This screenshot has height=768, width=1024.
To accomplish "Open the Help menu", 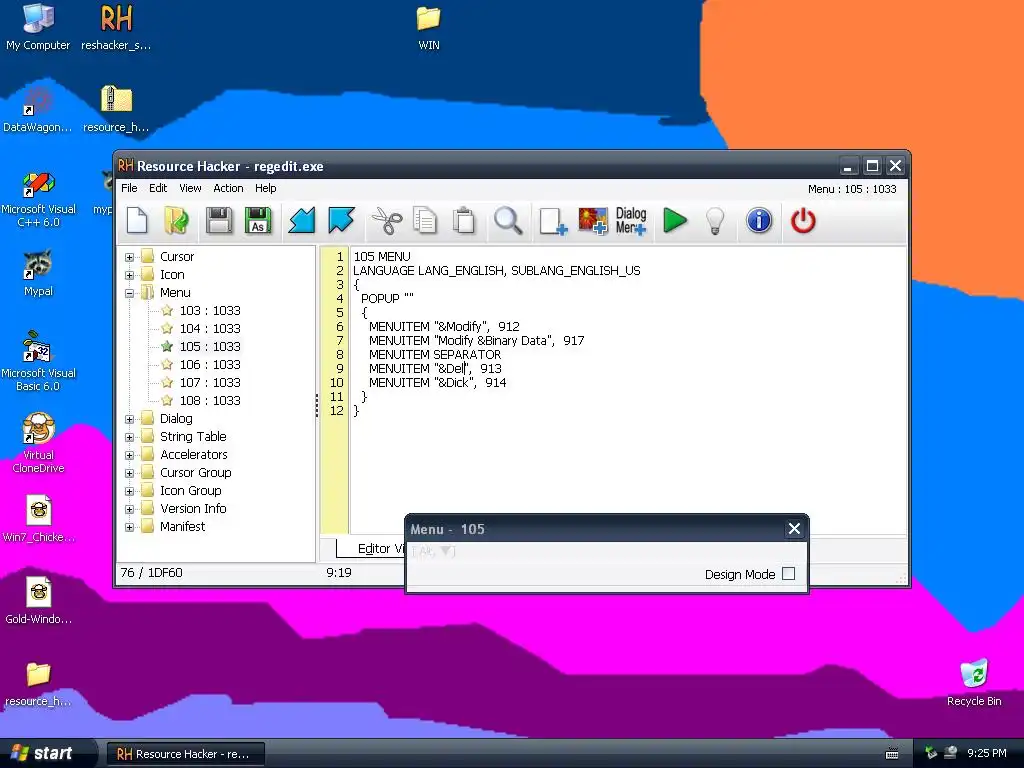I will [x=266, y=188].
